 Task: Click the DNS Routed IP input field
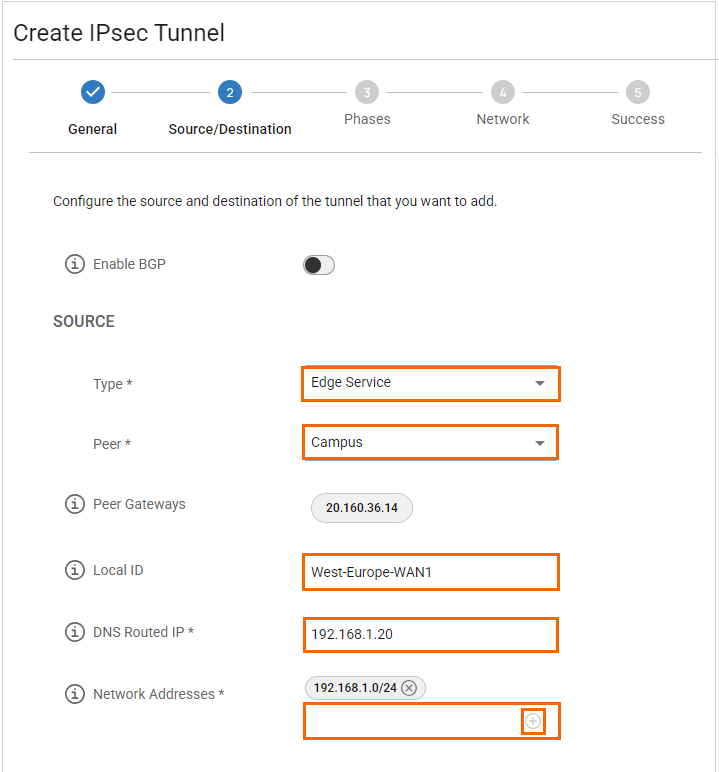click(x=430, y=634)
